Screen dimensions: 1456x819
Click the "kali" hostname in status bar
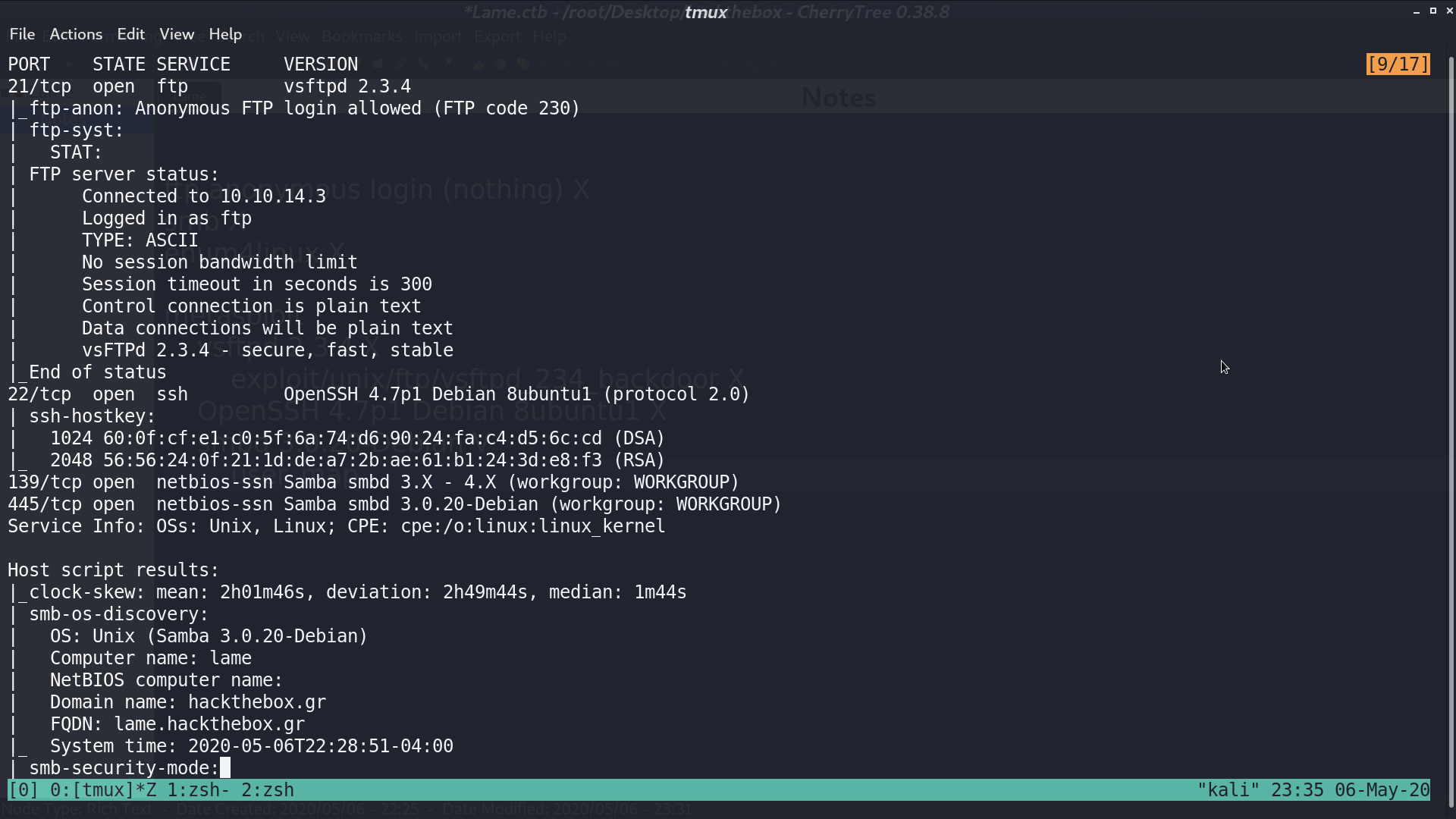pos(1228,790)
